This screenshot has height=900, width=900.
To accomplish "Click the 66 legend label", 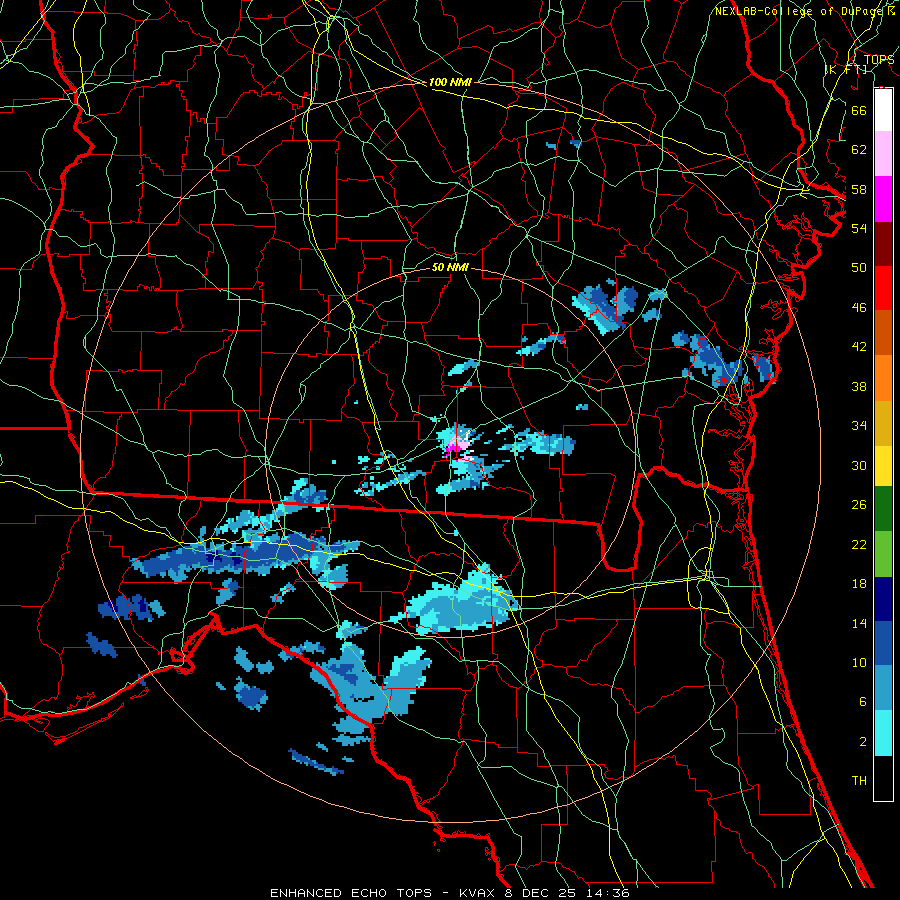I will pos(859,110).
